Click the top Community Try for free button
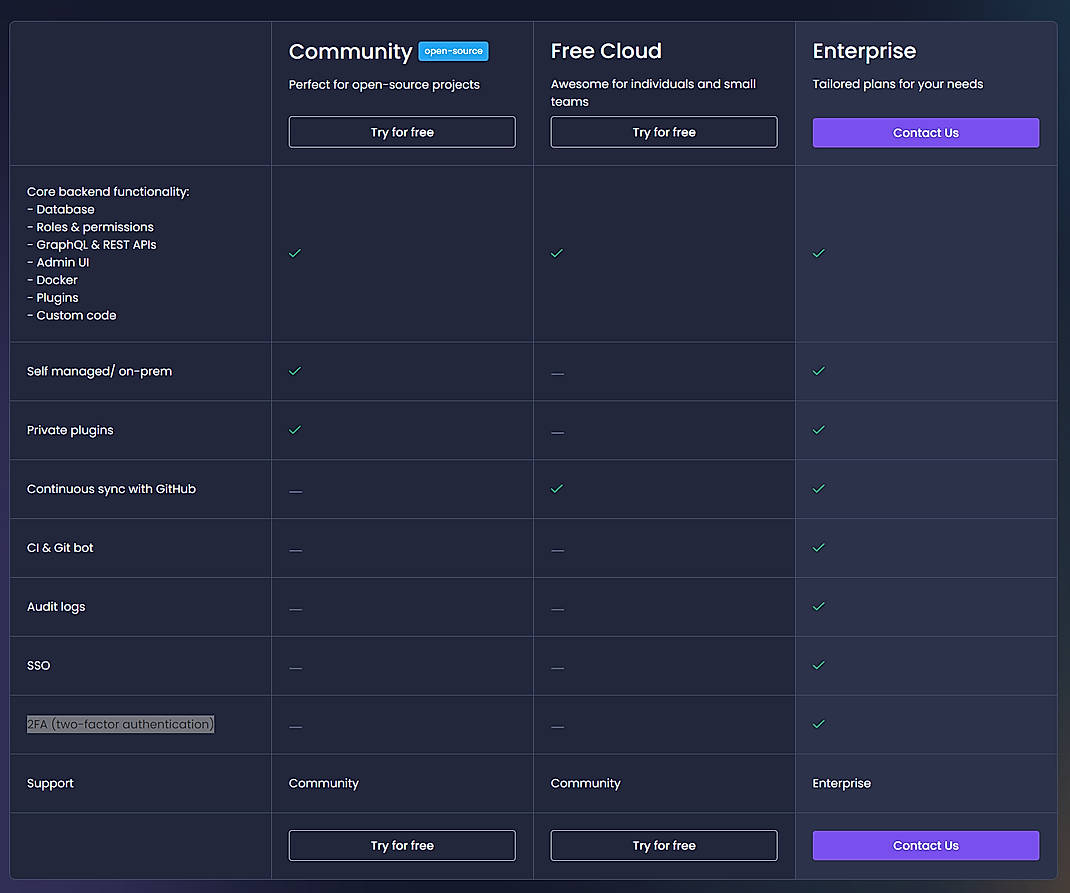The image size is (1070, 893). coord(402,132)
